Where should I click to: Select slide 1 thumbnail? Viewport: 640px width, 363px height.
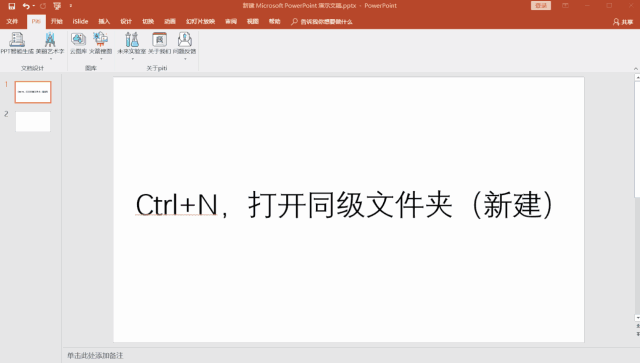pyautogui.click(x=33, y=92)
